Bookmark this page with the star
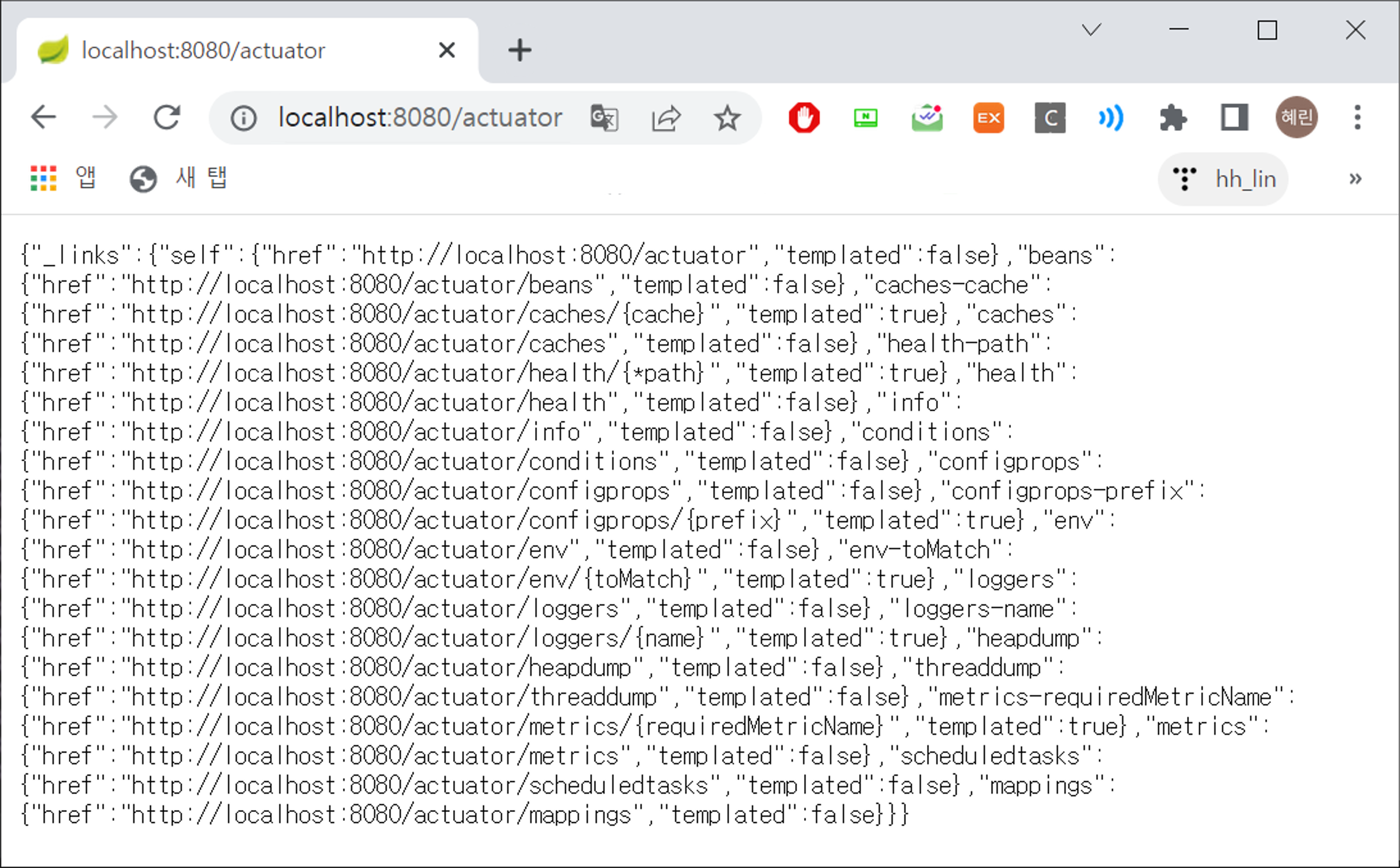1400x868 pixels. [727, 118]
